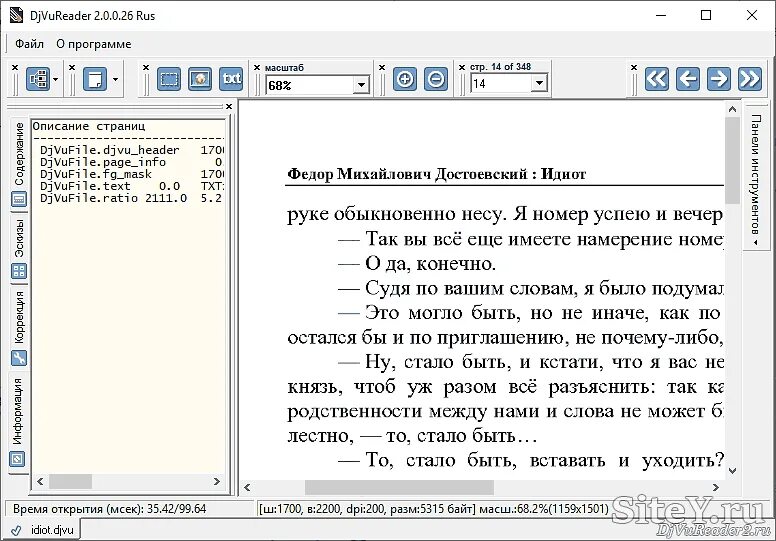Close the zoom buttons toolbar group

coord(382,67)
